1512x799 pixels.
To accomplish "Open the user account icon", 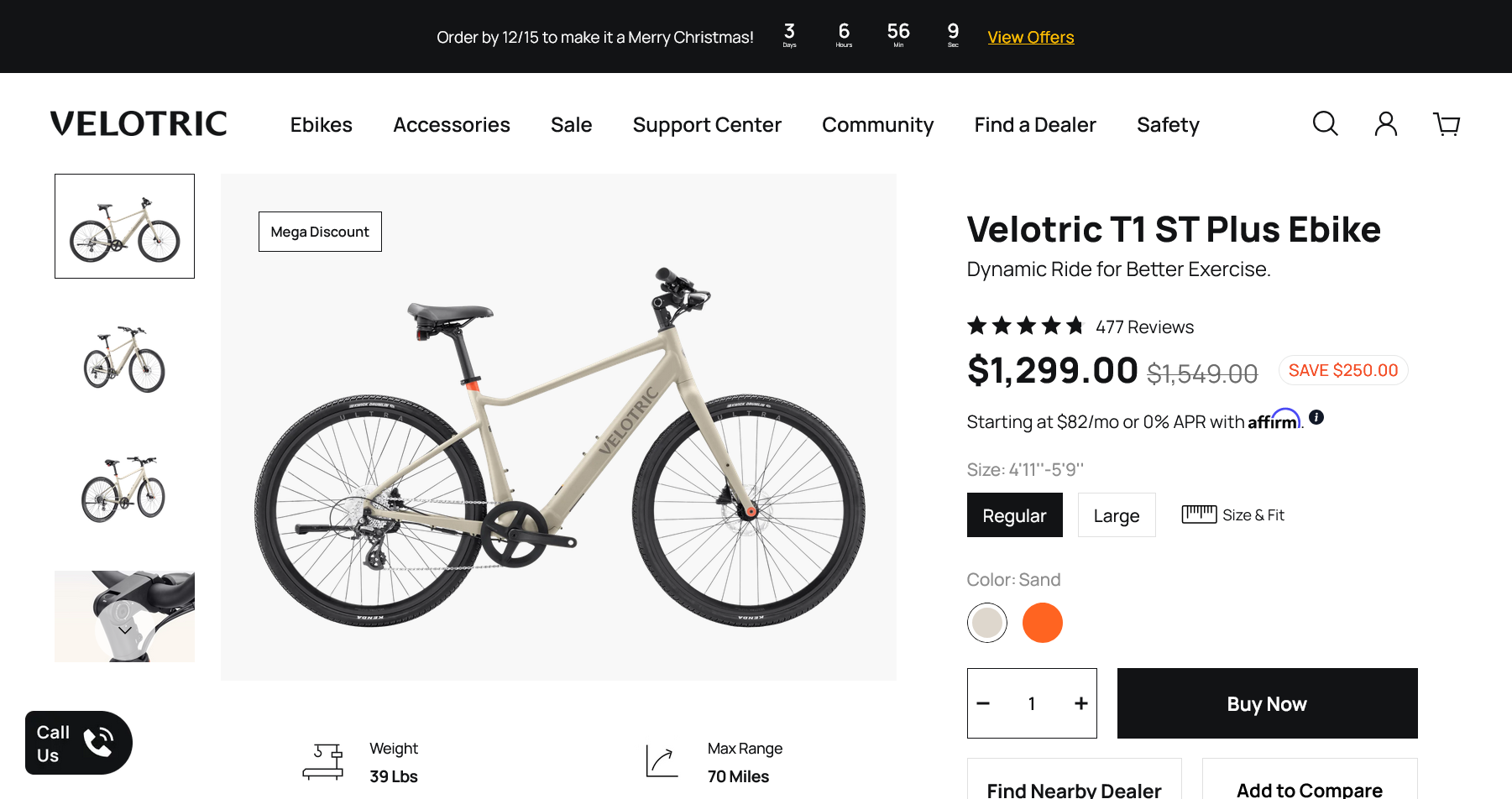I will tap(1385, 124).
